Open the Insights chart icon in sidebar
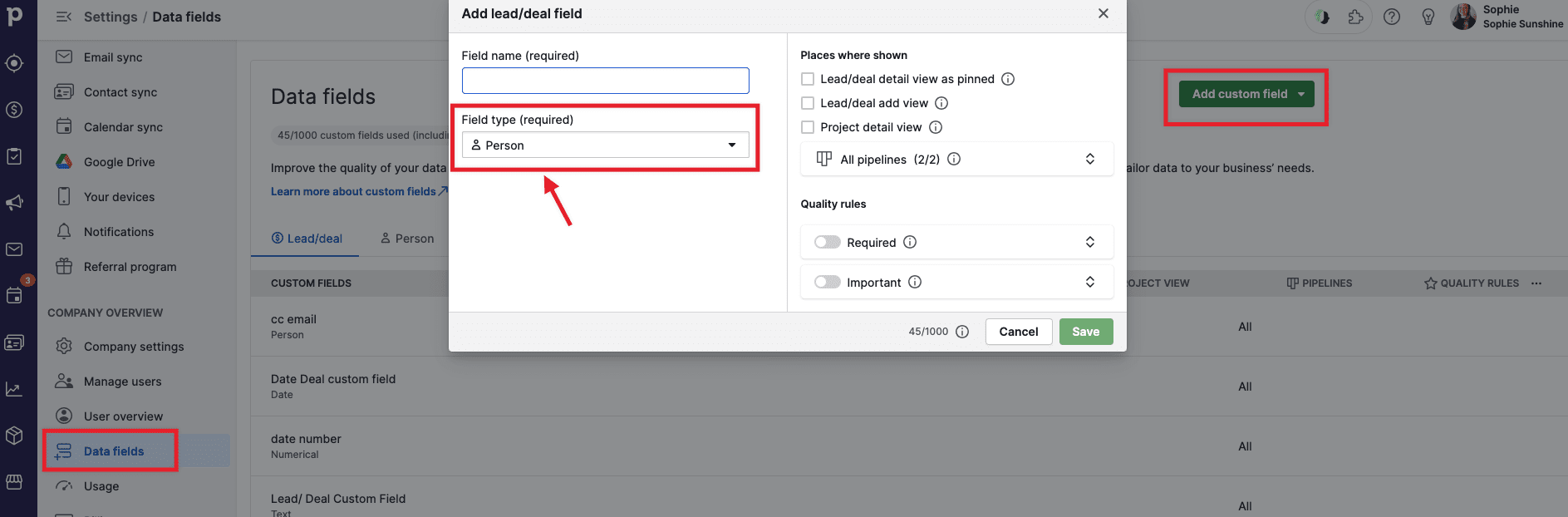 (x=14, y=389)
